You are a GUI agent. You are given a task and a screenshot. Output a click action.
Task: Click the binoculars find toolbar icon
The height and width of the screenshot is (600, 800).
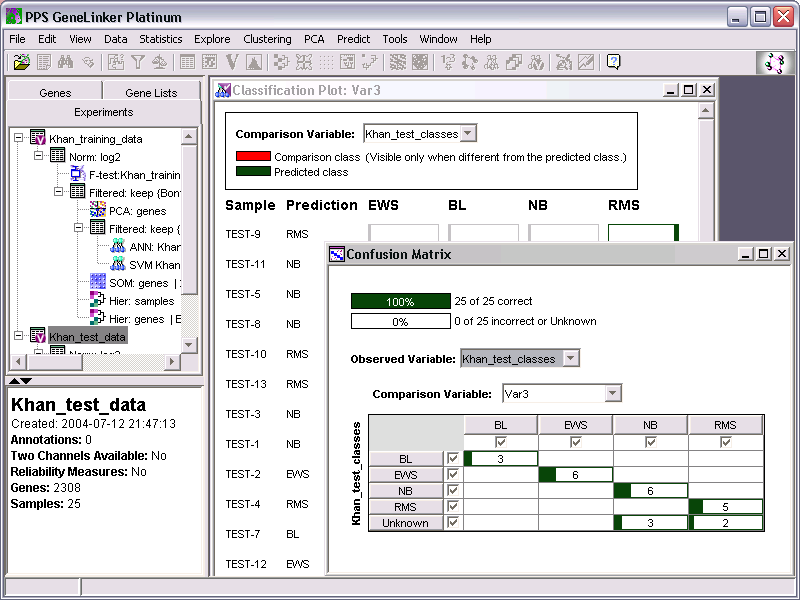(65, 62)
